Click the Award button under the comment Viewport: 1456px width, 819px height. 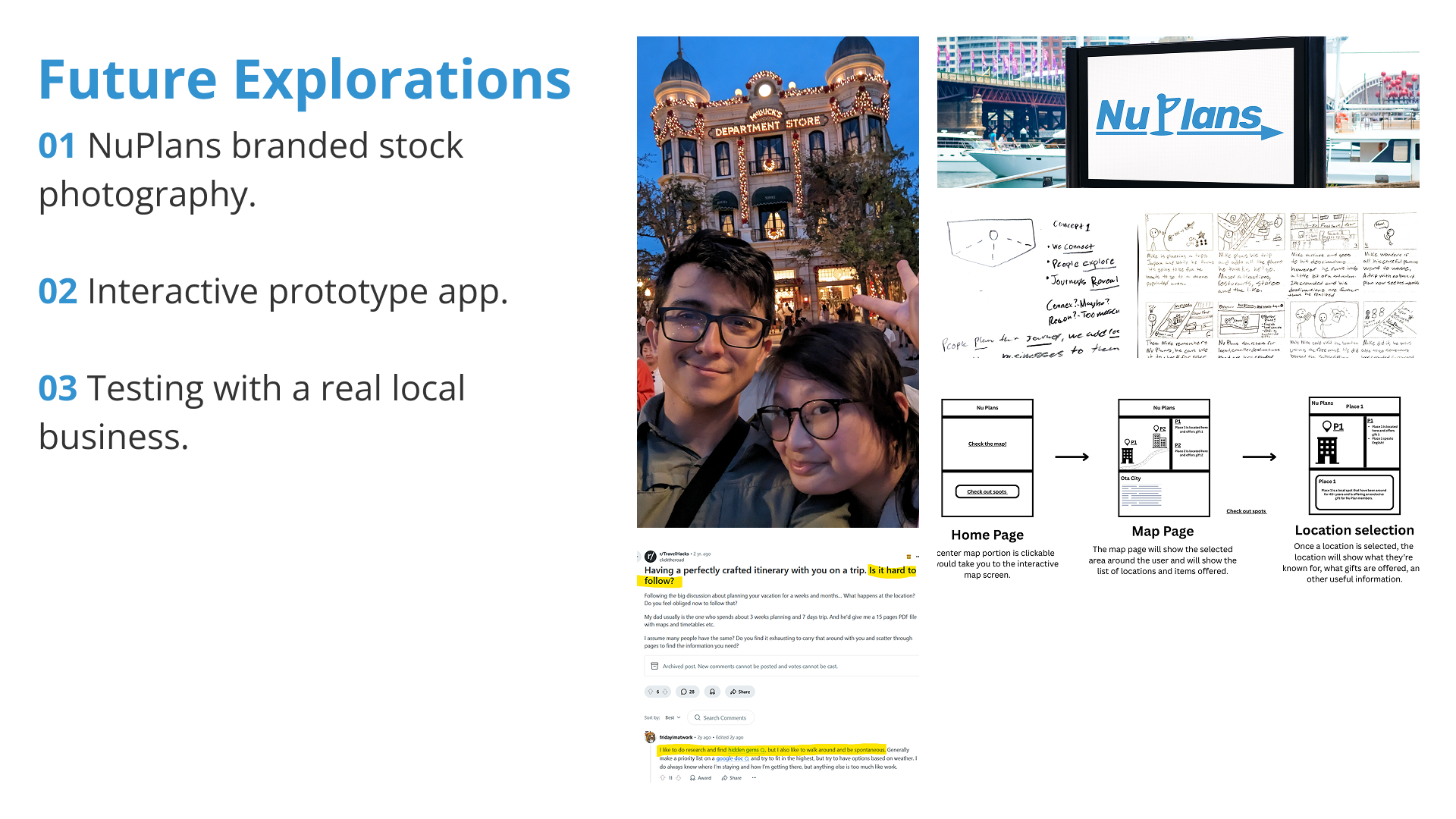pyautogui.click(x=701, y=778)
